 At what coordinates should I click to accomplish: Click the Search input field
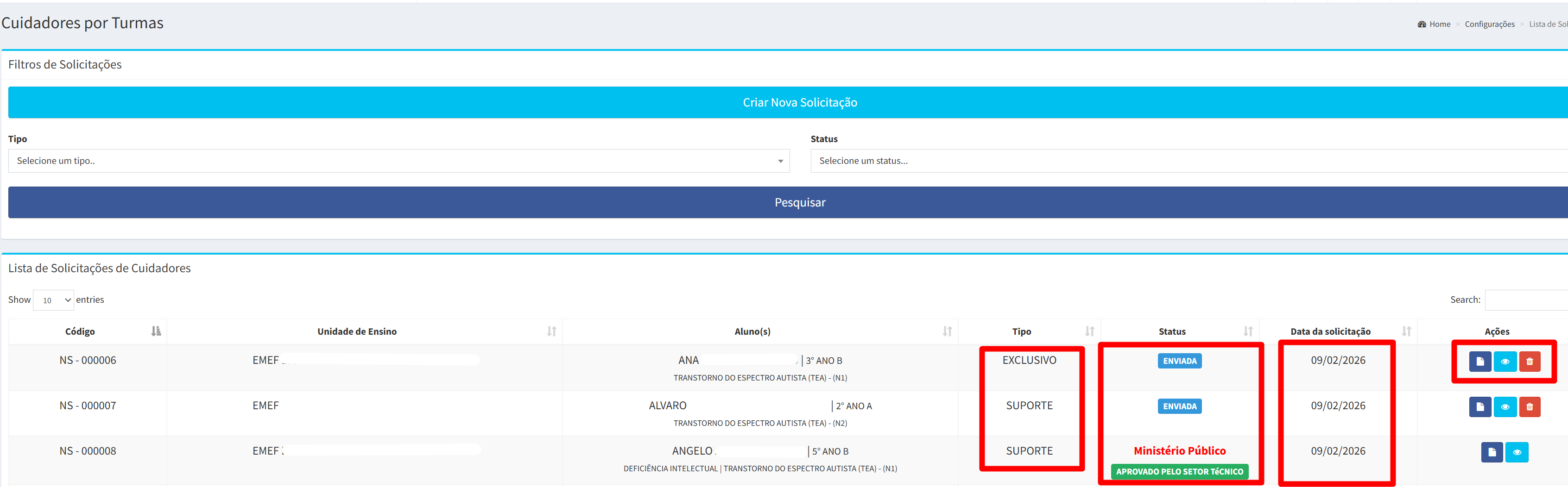pyautogui.click(x=1526, y=300)
